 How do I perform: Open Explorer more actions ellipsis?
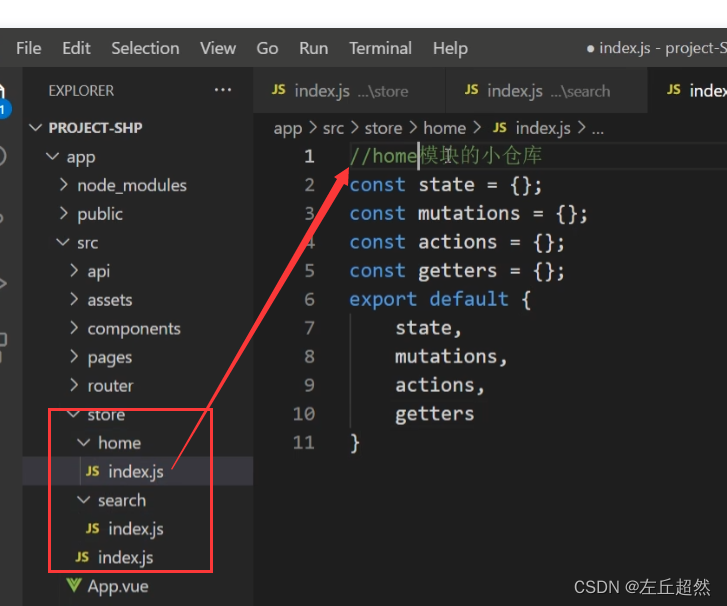[223, 90]
